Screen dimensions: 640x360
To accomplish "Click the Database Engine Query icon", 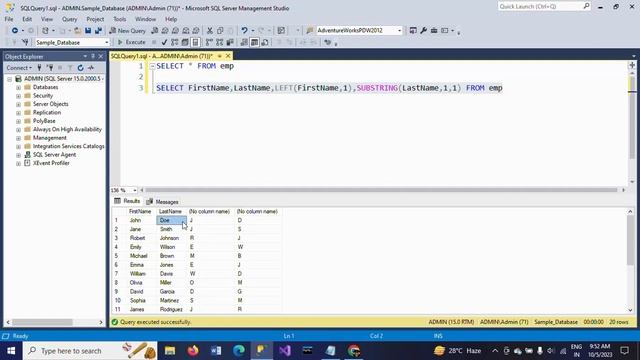I will coord(154,31).
